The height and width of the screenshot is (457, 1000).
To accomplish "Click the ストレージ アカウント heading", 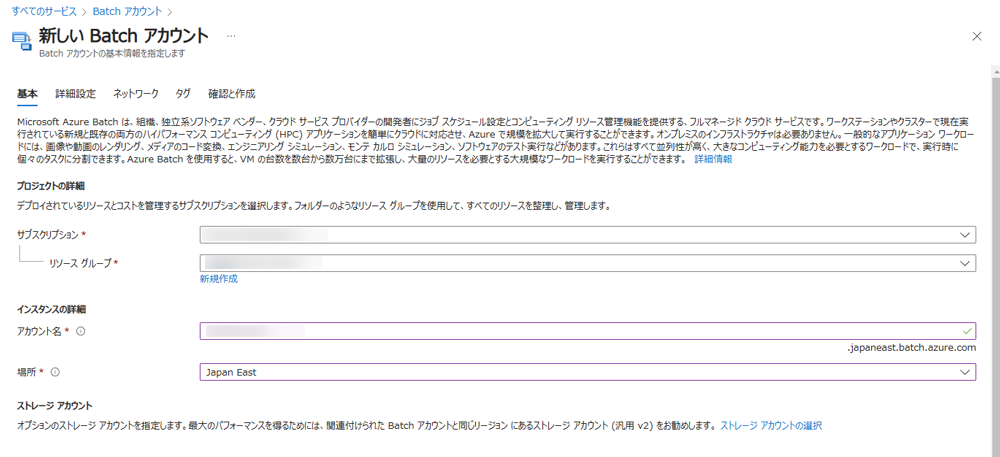I will click(55, 405).
